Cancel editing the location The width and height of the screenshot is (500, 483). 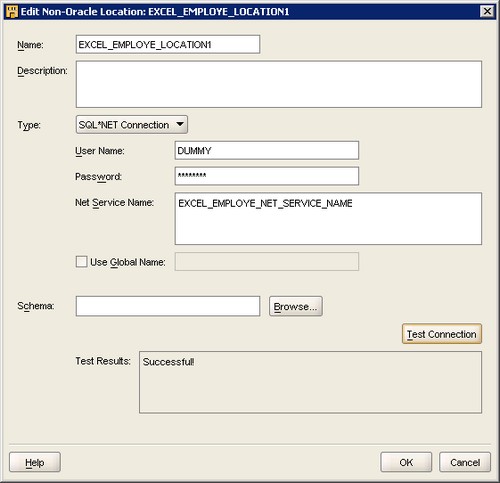[465, 462]
